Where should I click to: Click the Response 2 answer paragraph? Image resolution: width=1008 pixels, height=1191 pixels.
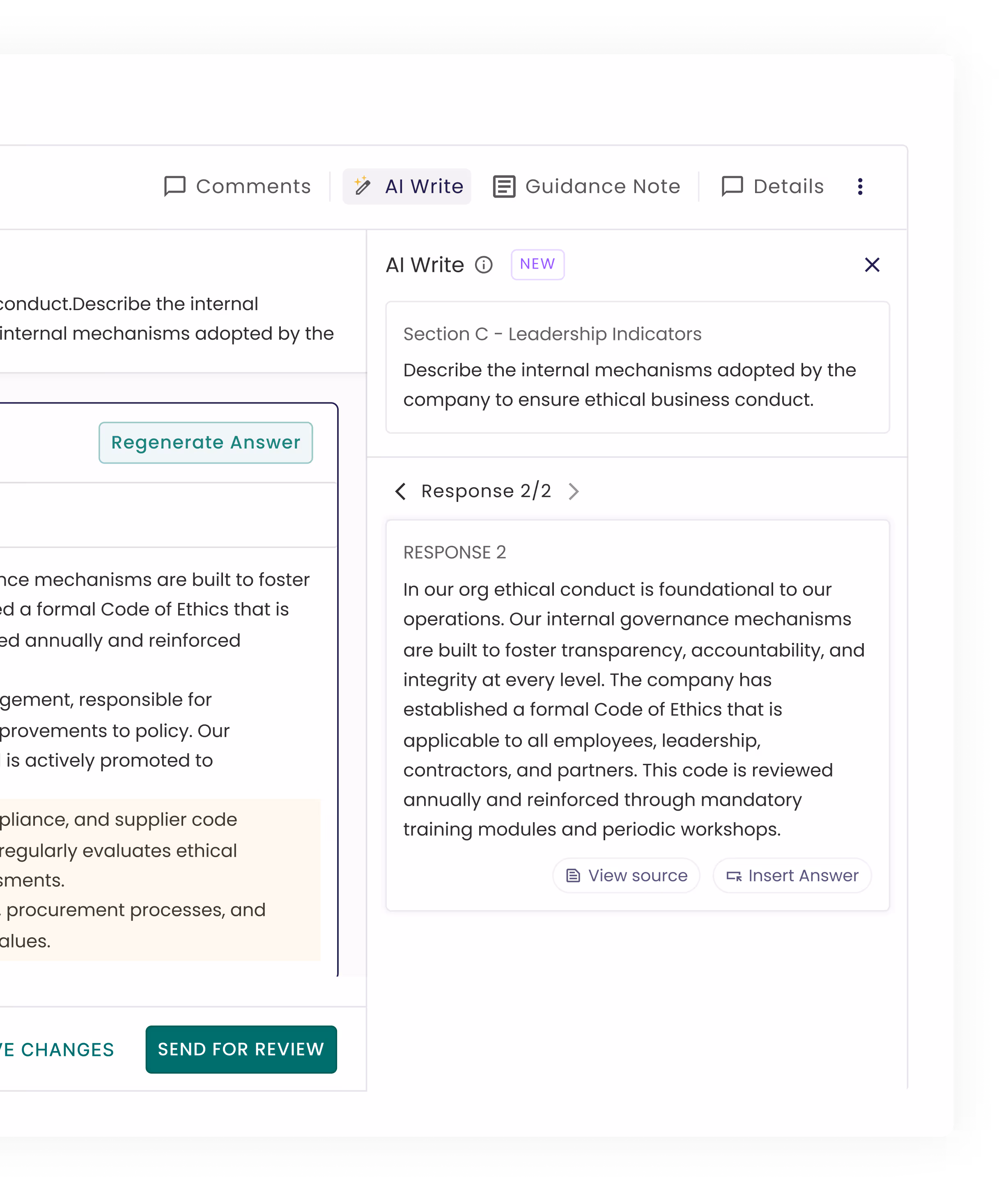(634, 709)
